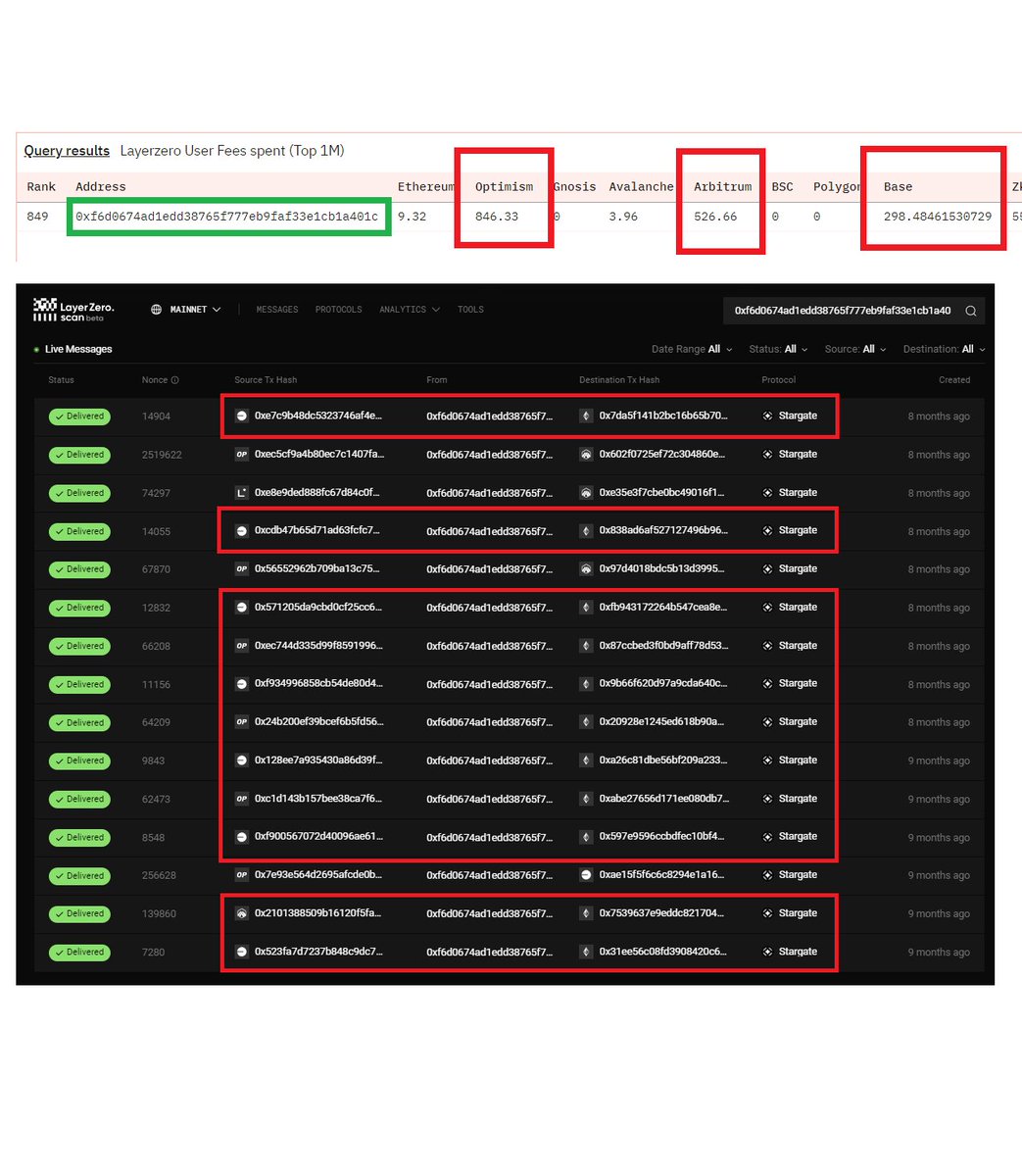Go to the PROTOCOLS tab
The width and height of the screenshot is (1022, 1176).
[x=338, y=310]
